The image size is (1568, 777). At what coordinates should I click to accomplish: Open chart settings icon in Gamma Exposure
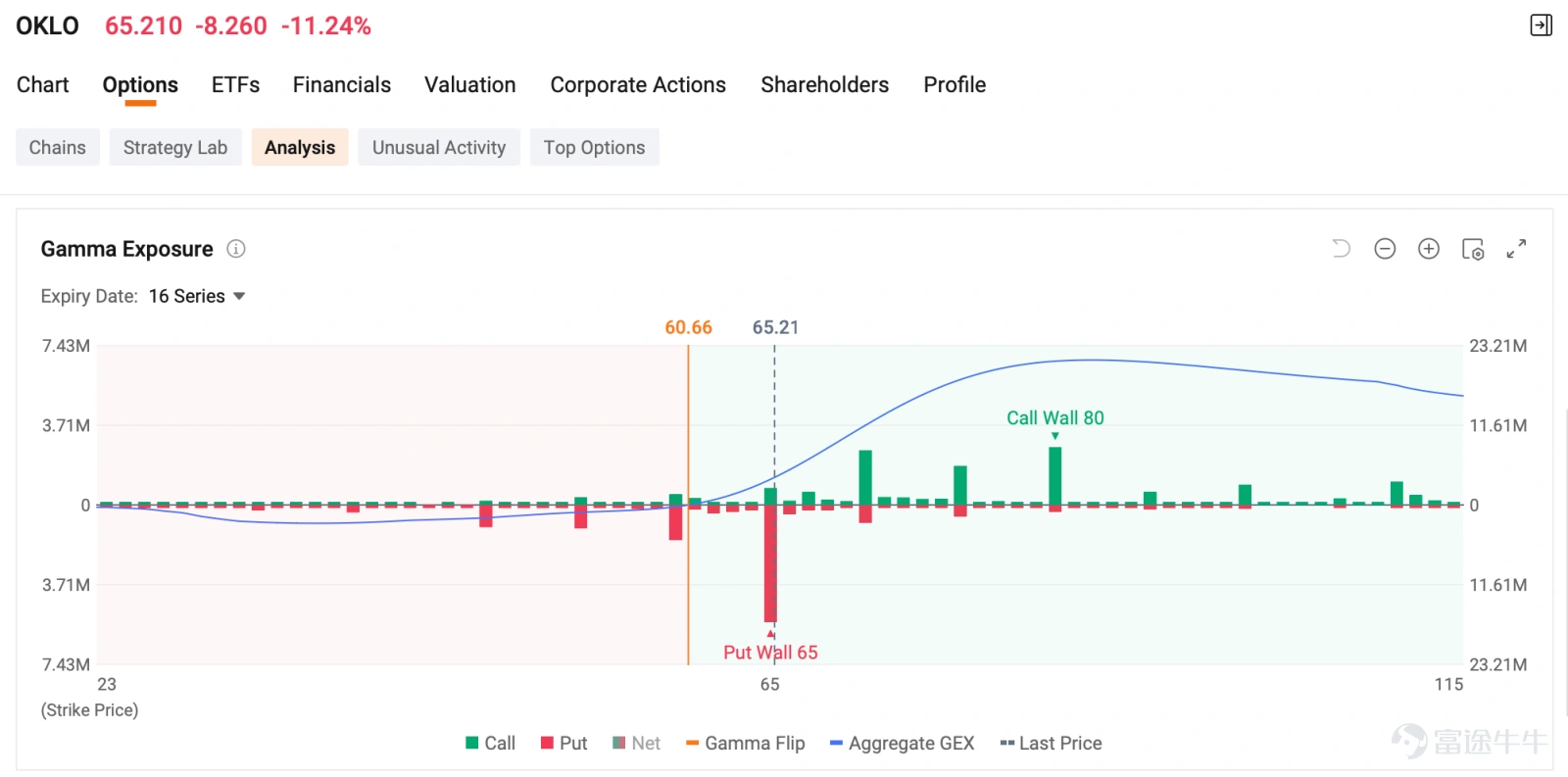click(1473, 249)
